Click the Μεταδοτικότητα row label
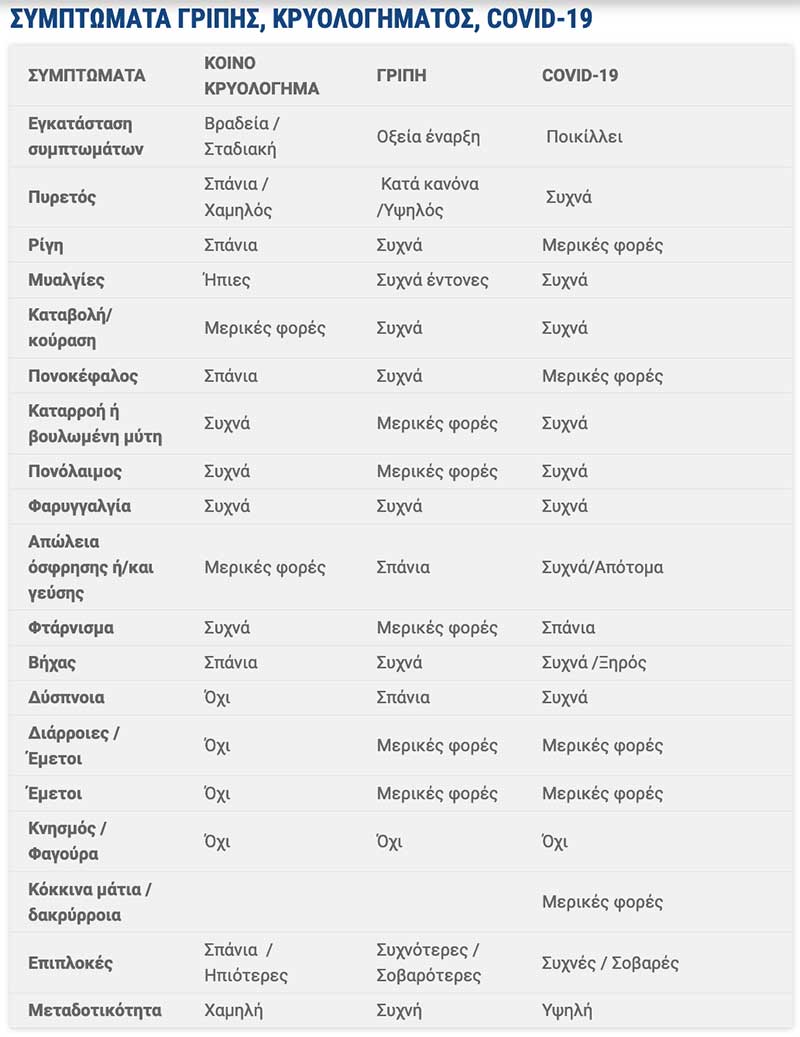 (x=94, y=1010)
